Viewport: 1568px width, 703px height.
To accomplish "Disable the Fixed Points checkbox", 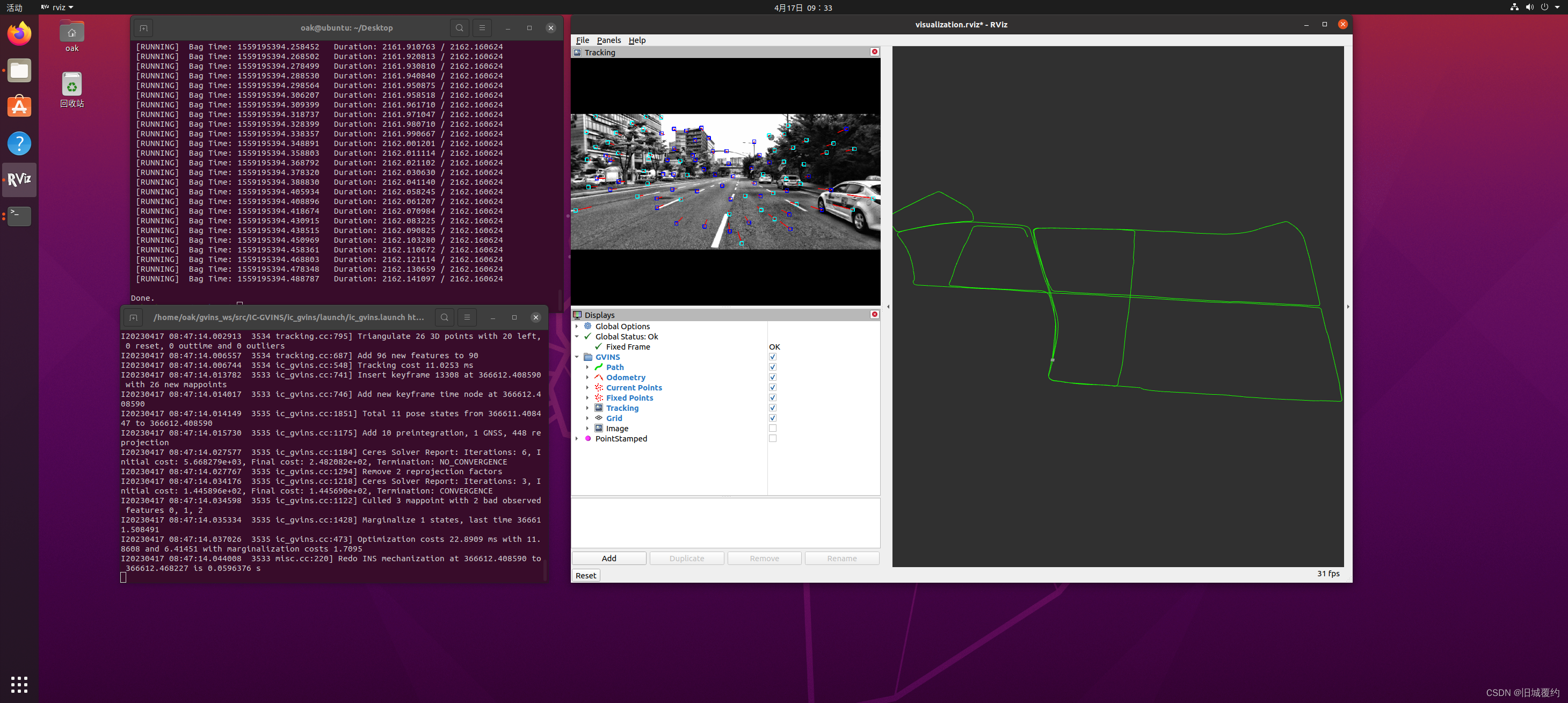I will click(772, 398).
